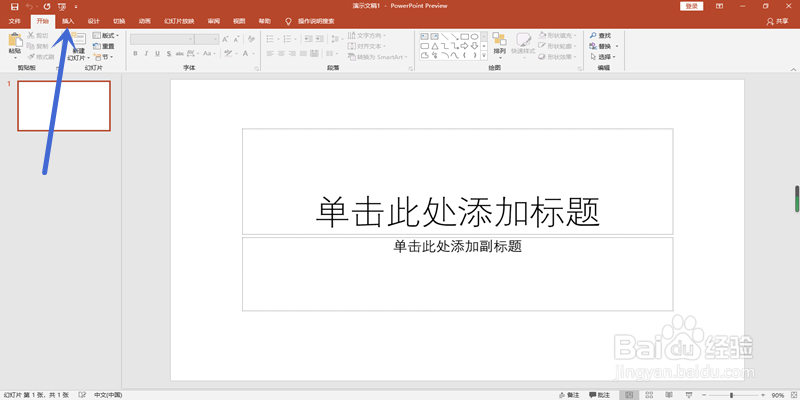The image size is (800, 400).
Task: Click the numbered list icon
Action: [x=289, y=39]
